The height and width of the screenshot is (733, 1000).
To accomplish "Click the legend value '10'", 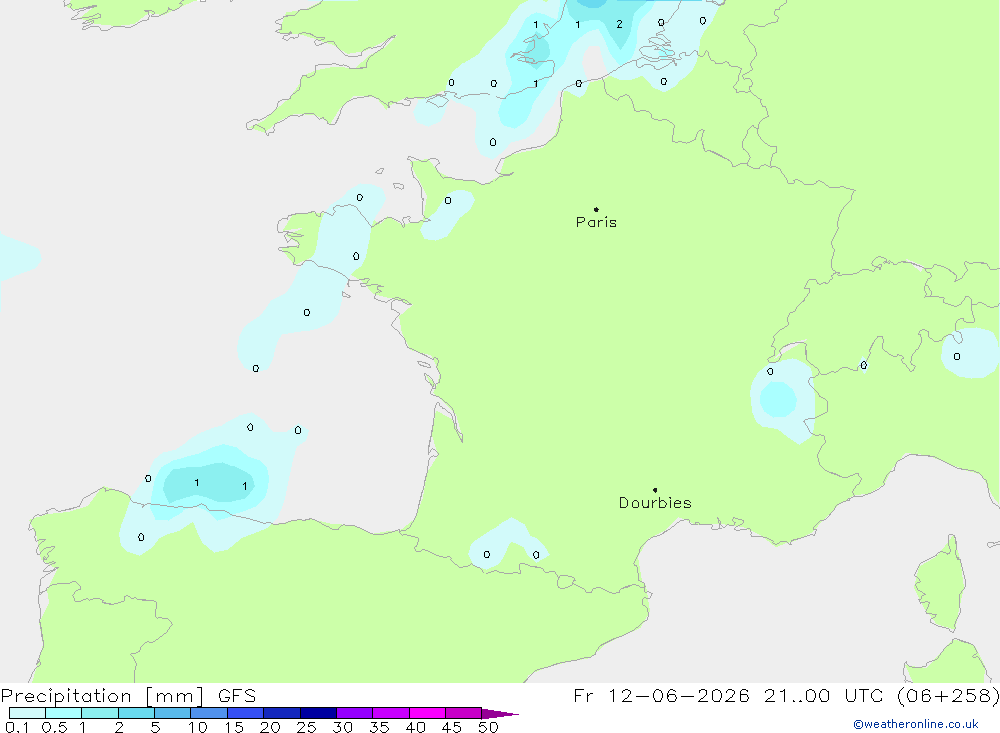I will pos(198,727).
